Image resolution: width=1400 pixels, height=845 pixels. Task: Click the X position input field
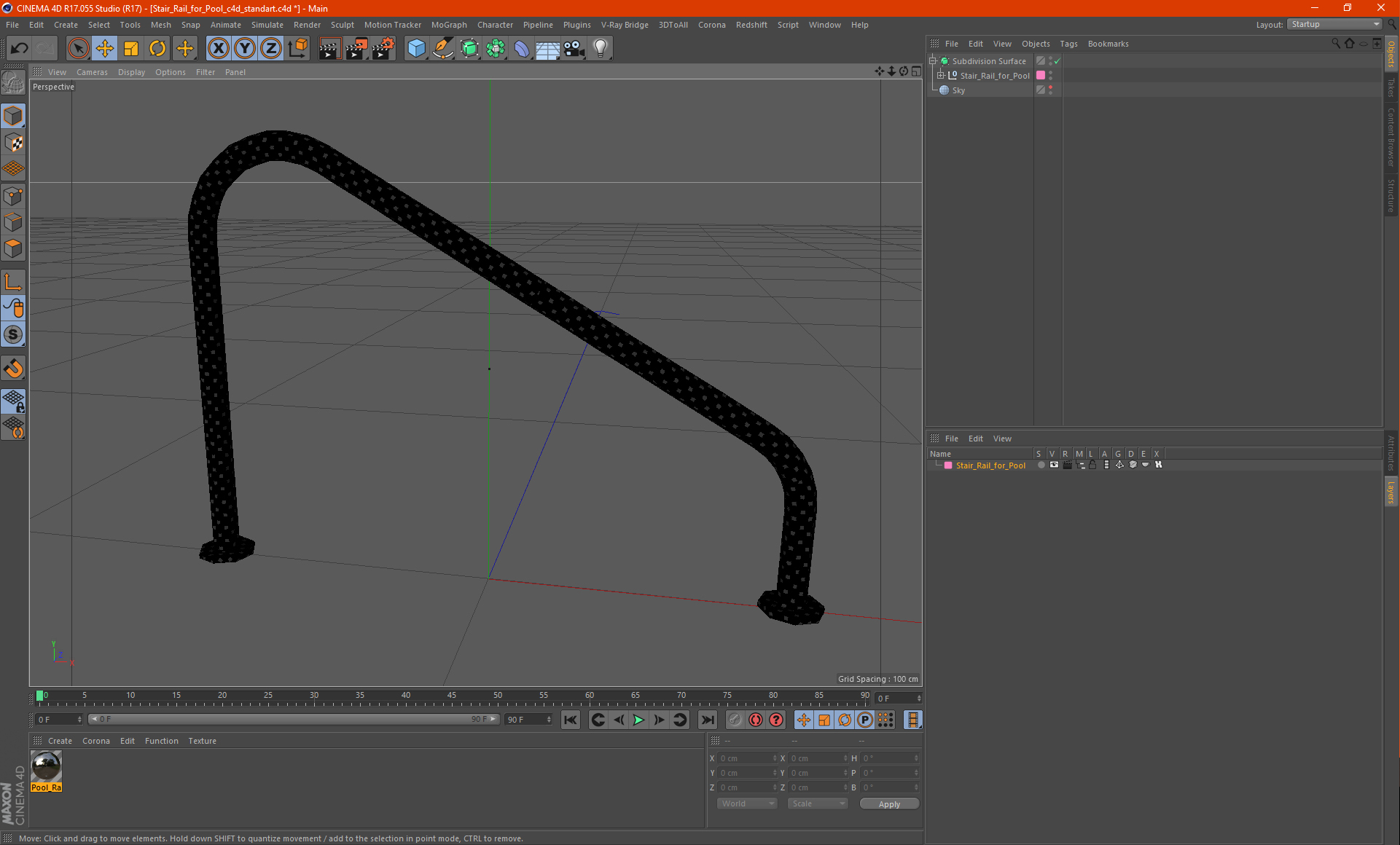[748, 758]
